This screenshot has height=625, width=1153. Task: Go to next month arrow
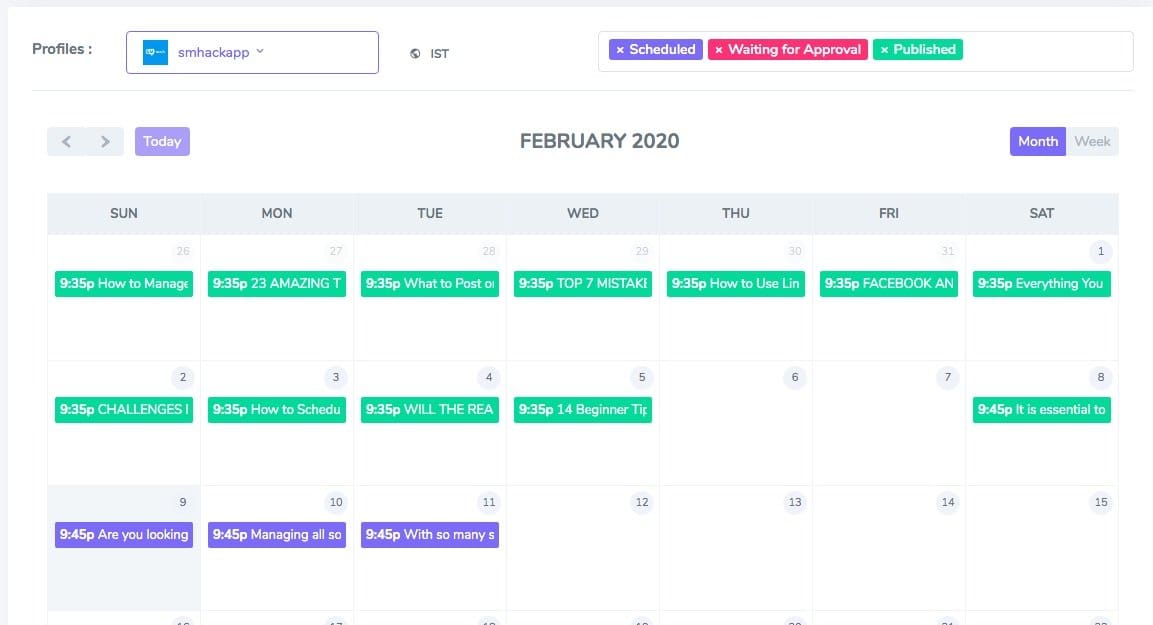coord(105,142)
